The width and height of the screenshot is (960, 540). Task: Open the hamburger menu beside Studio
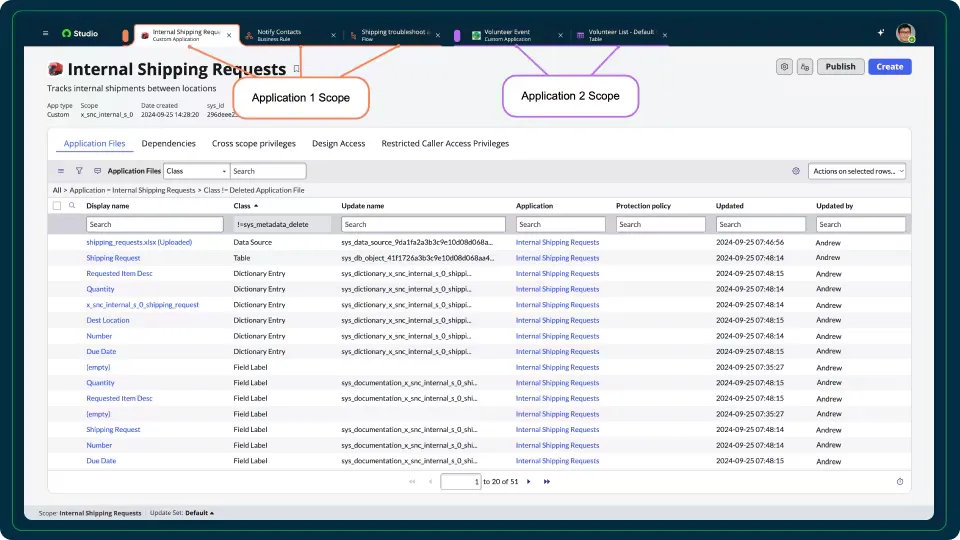click(45, 33)
